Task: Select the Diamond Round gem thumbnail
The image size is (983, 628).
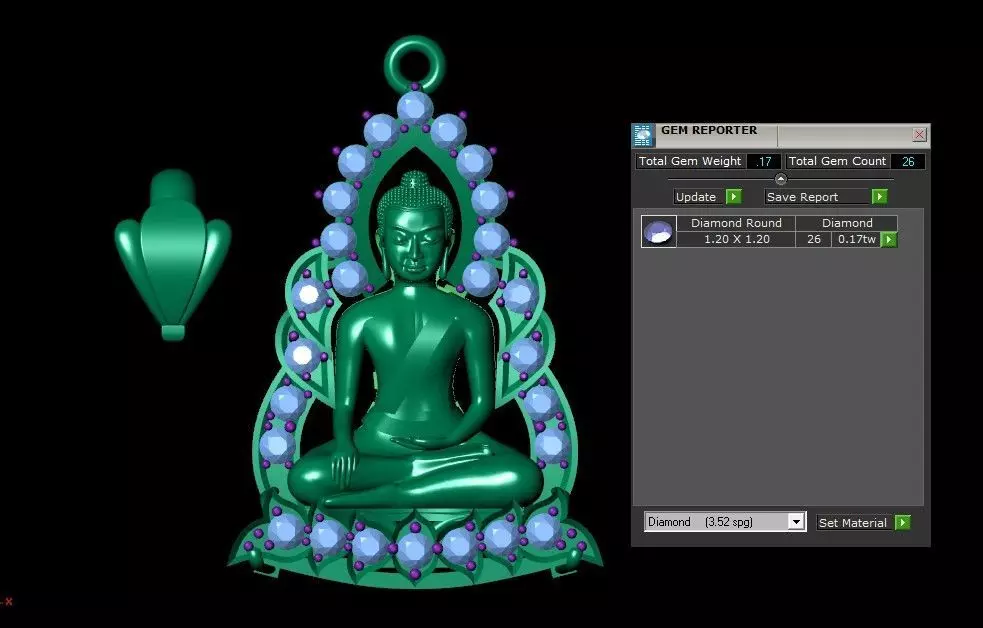Action: [x=658, y=231]
